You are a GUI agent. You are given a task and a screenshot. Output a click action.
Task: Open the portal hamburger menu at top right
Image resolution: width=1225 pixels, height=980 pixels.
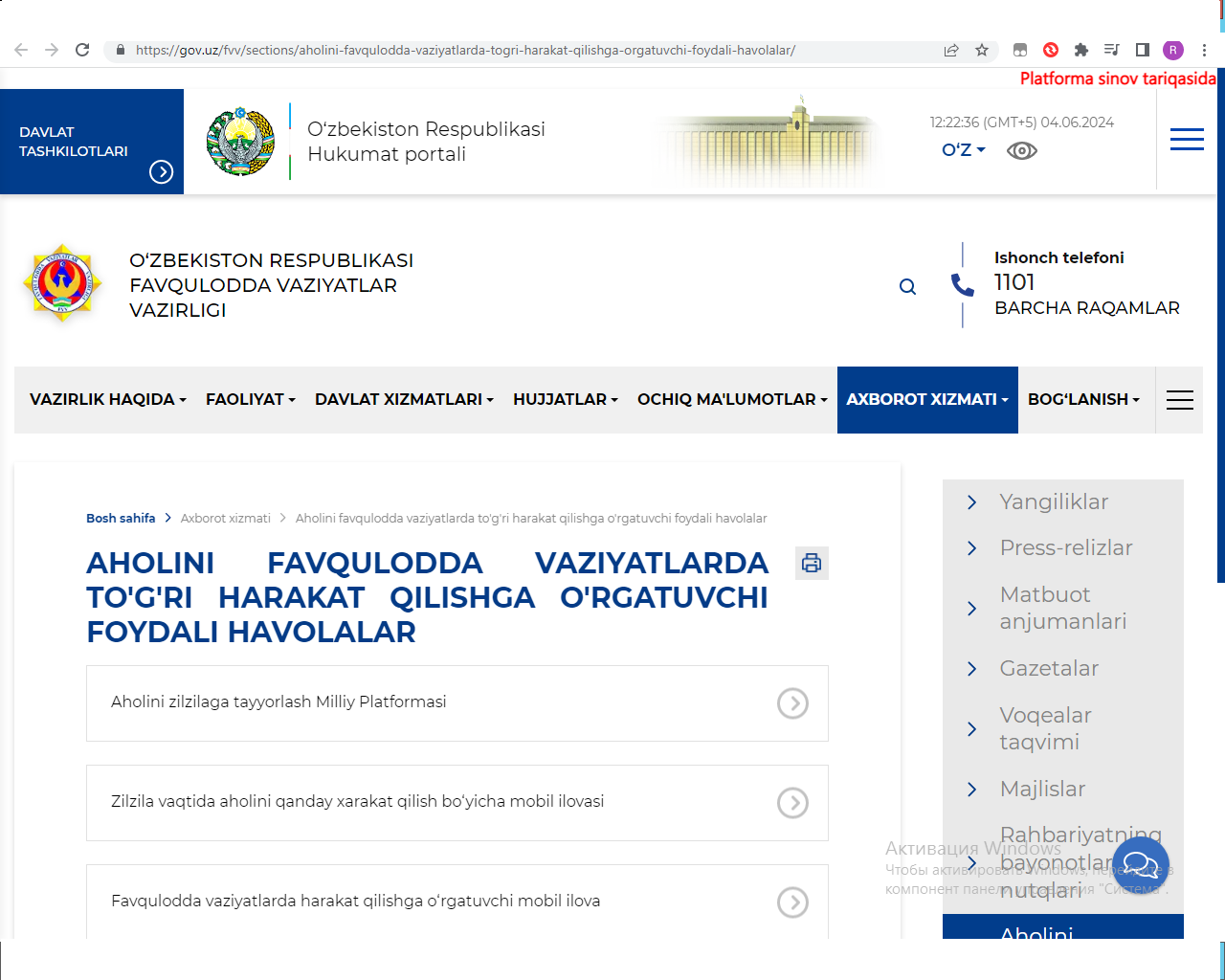1187,140
